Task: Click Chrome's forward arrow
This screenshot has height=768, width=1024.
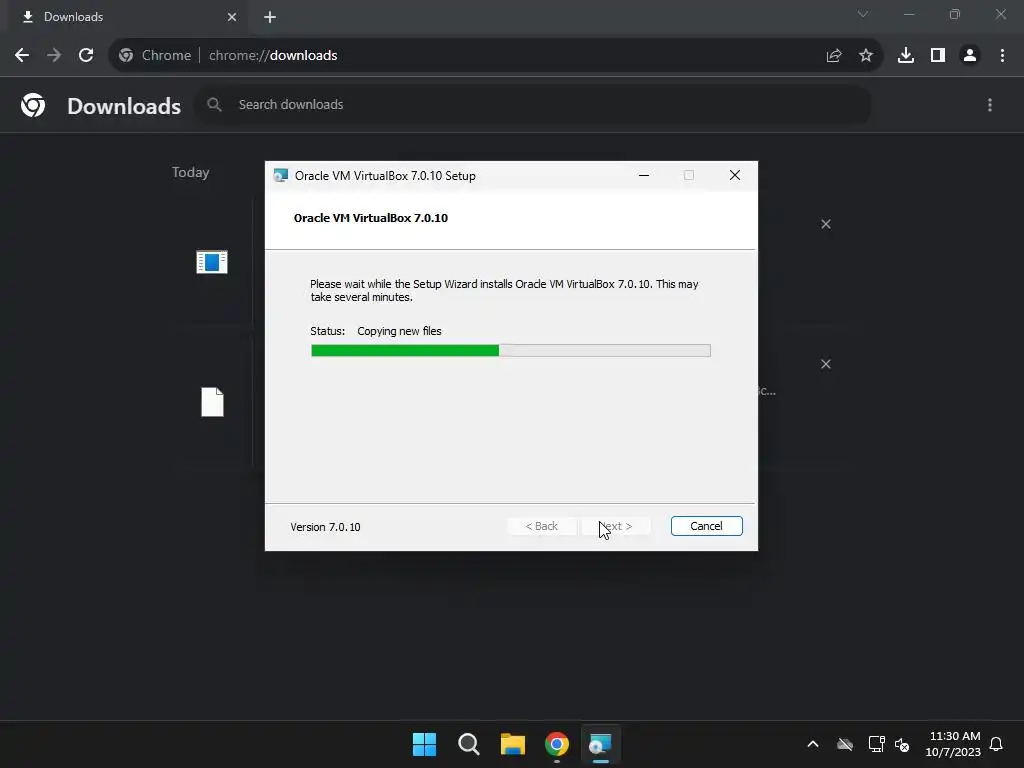Action: [54, 56]
